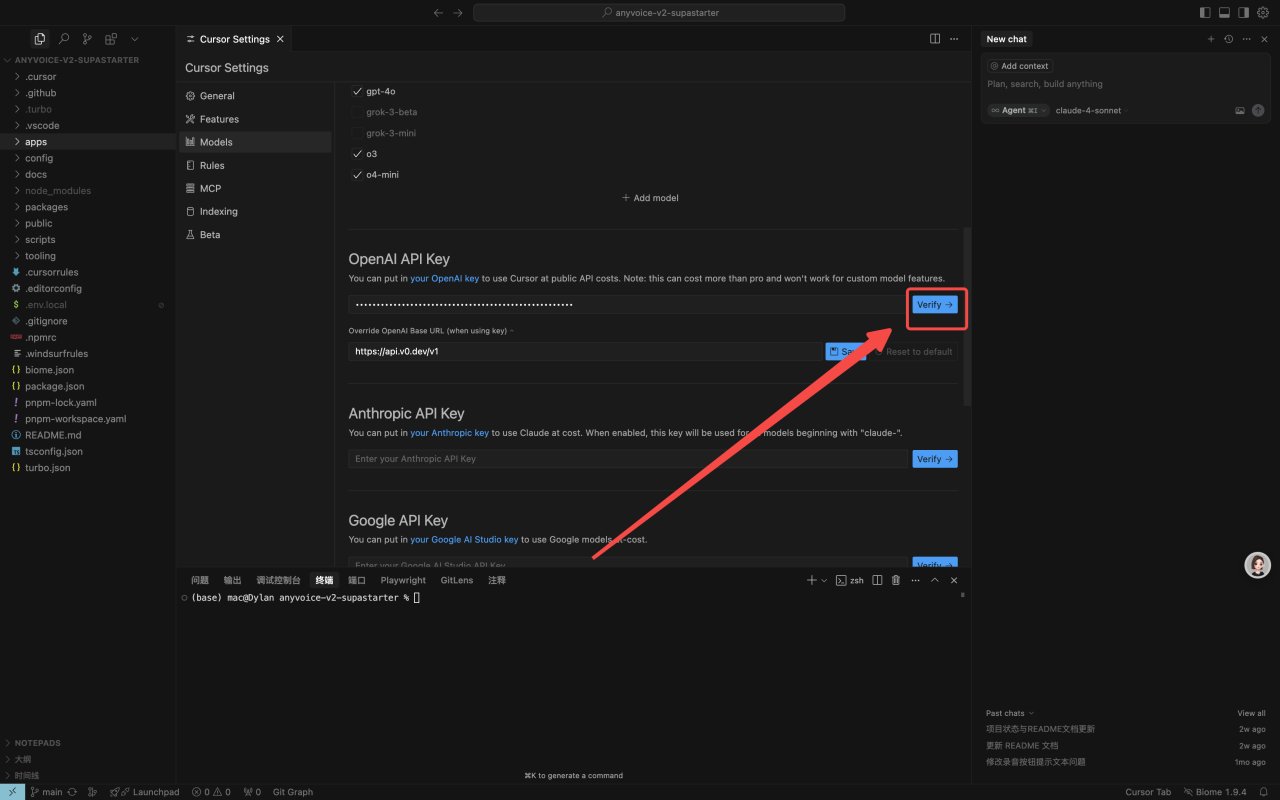The image size is (1280, 800).
Task: Expand the Past chats list
Action: (1010, 713)
